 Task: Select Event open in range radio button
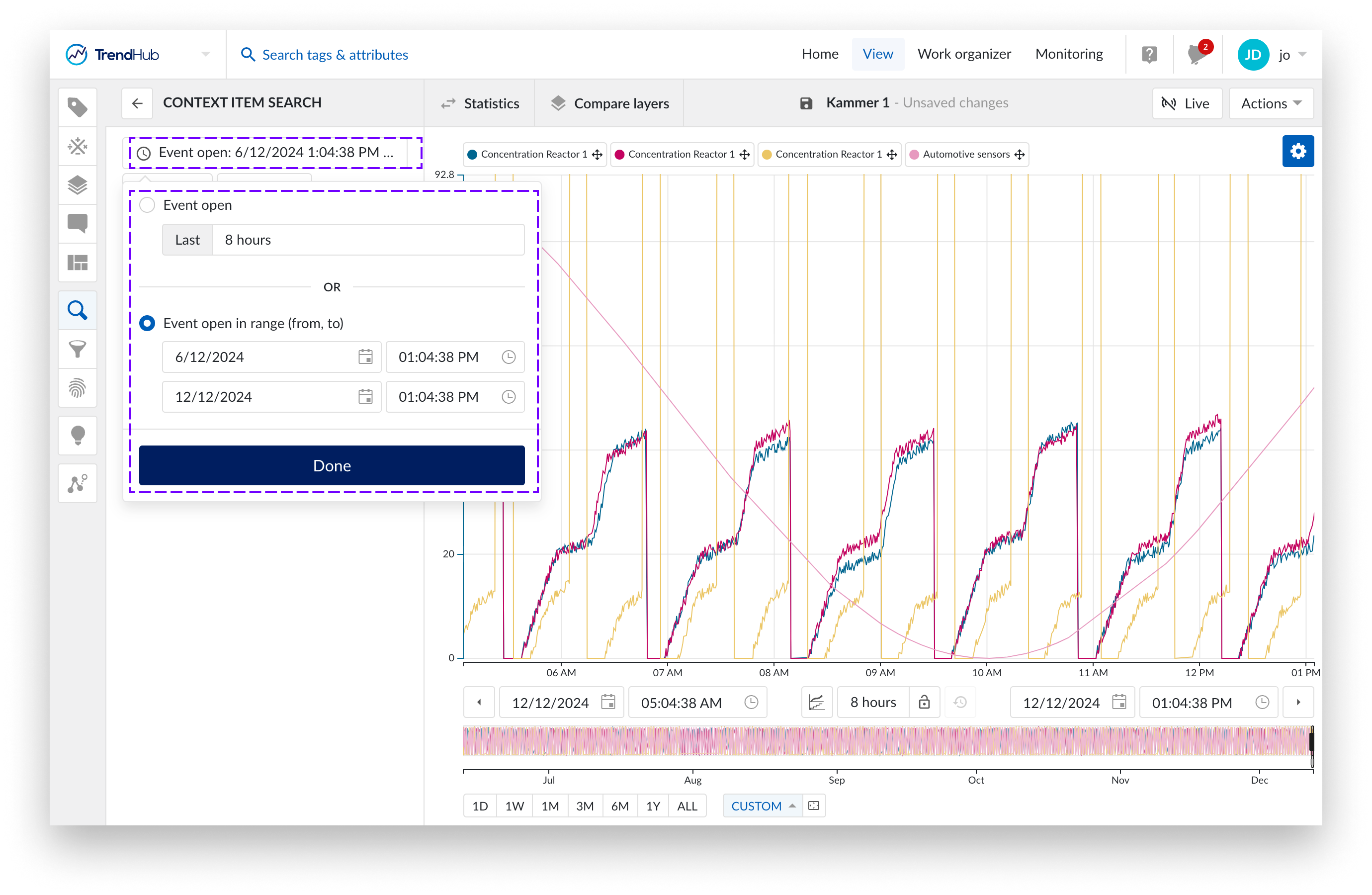[148, 324]
